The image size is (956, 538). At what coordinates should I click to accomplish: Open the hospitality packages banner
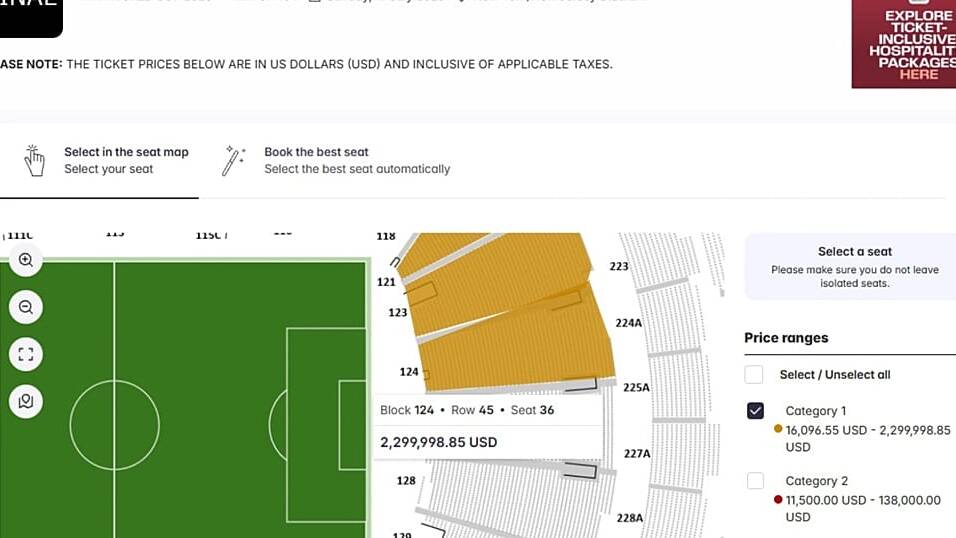tap(903, 44)
